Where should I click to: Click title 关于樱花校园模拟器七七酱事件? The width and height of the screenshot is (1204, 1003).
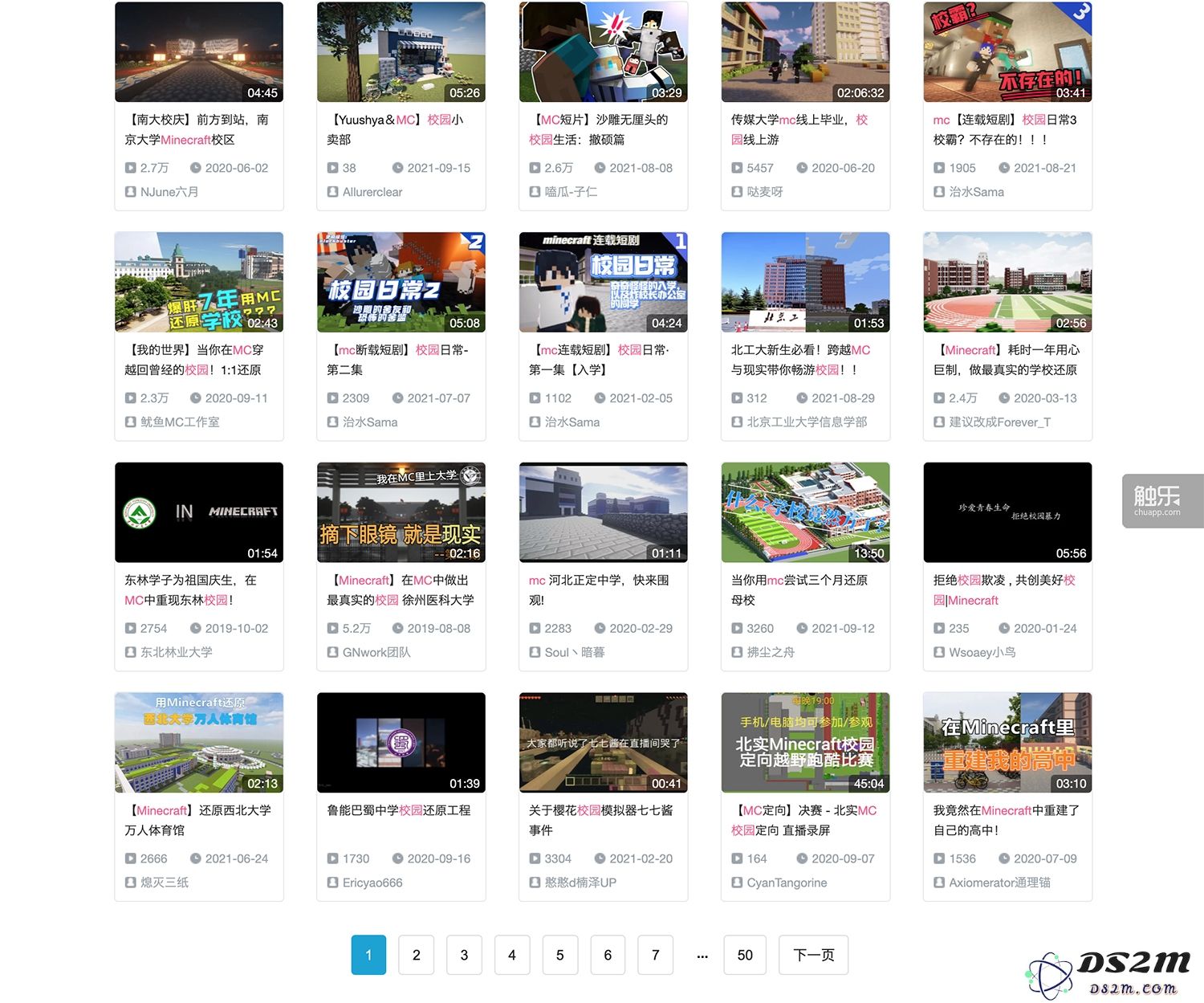(x=601, y=821)
